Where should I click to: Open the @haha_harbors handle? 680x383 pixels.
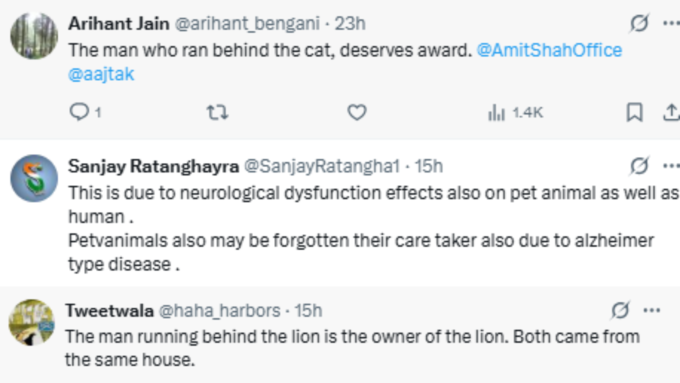tap(219, 311)
